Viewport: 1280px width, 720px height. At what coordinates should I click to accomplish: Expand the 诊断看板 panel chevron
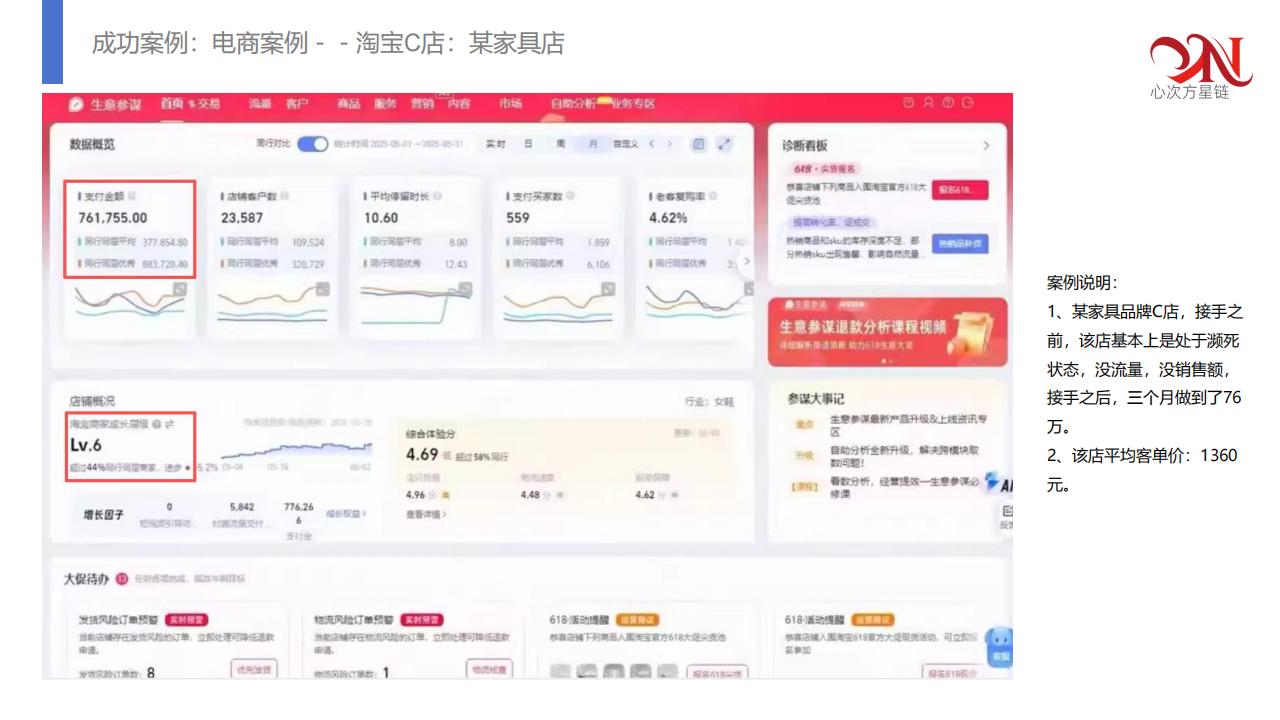pyautogui.click(x=986, y=146)
